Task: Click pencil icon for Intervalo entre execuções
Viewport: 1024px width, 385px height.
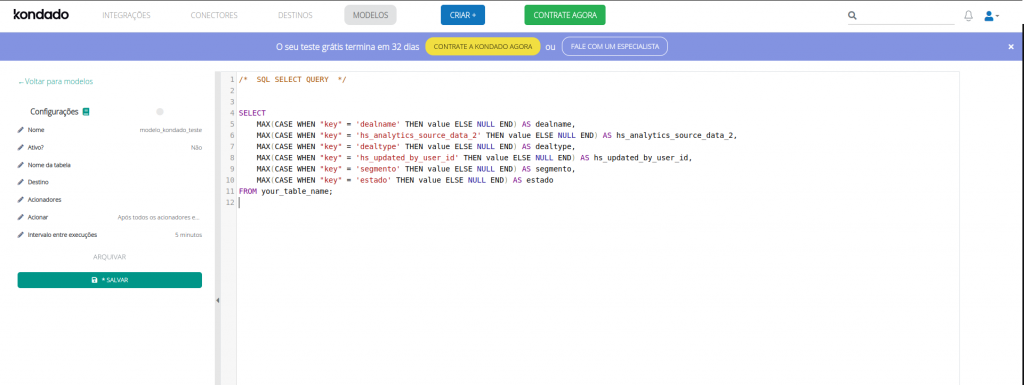Action: coord(21,234)
